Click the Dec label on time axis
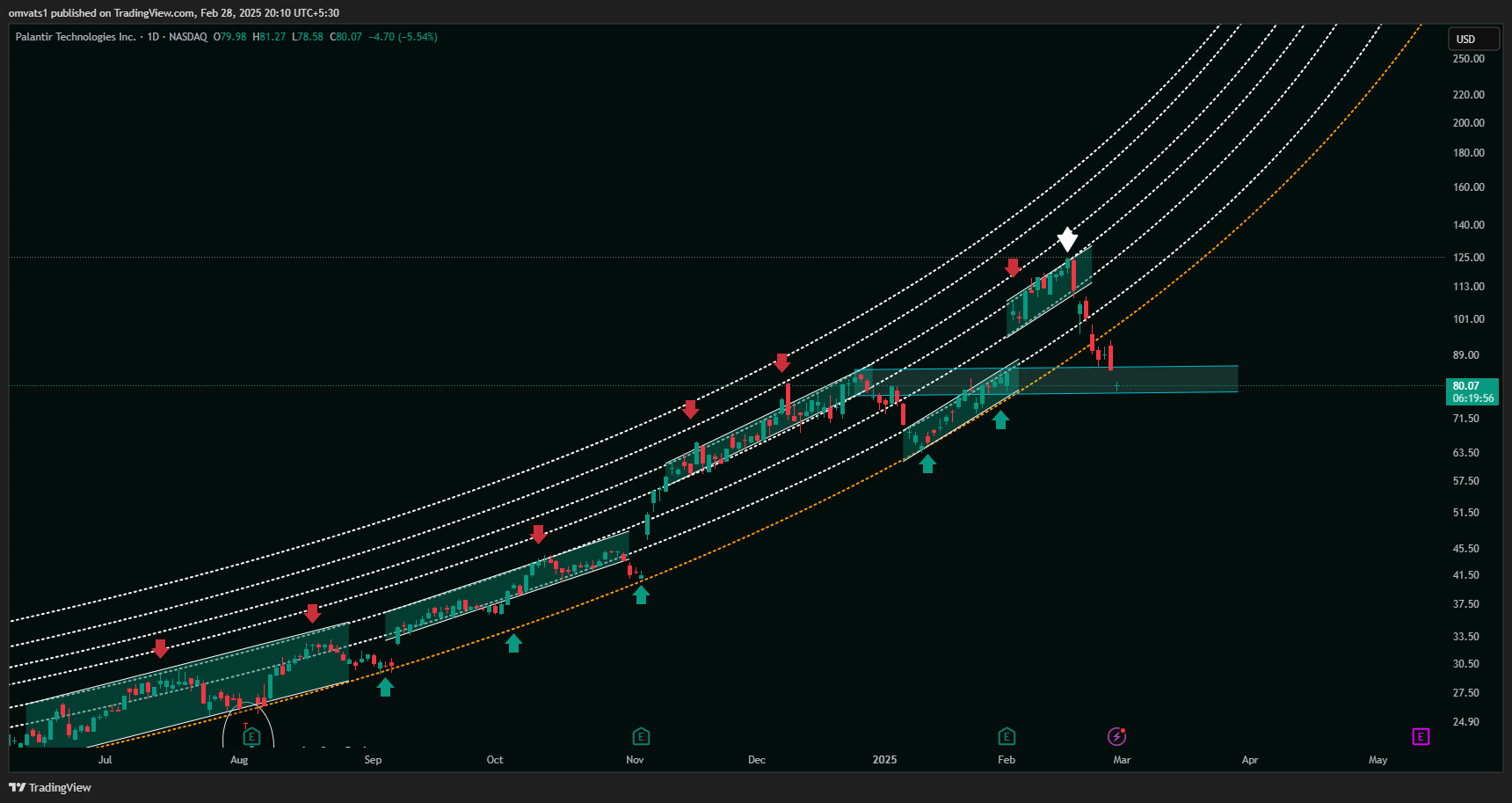The height and width of the screenshot is (803, 1512). coord(757,760)
